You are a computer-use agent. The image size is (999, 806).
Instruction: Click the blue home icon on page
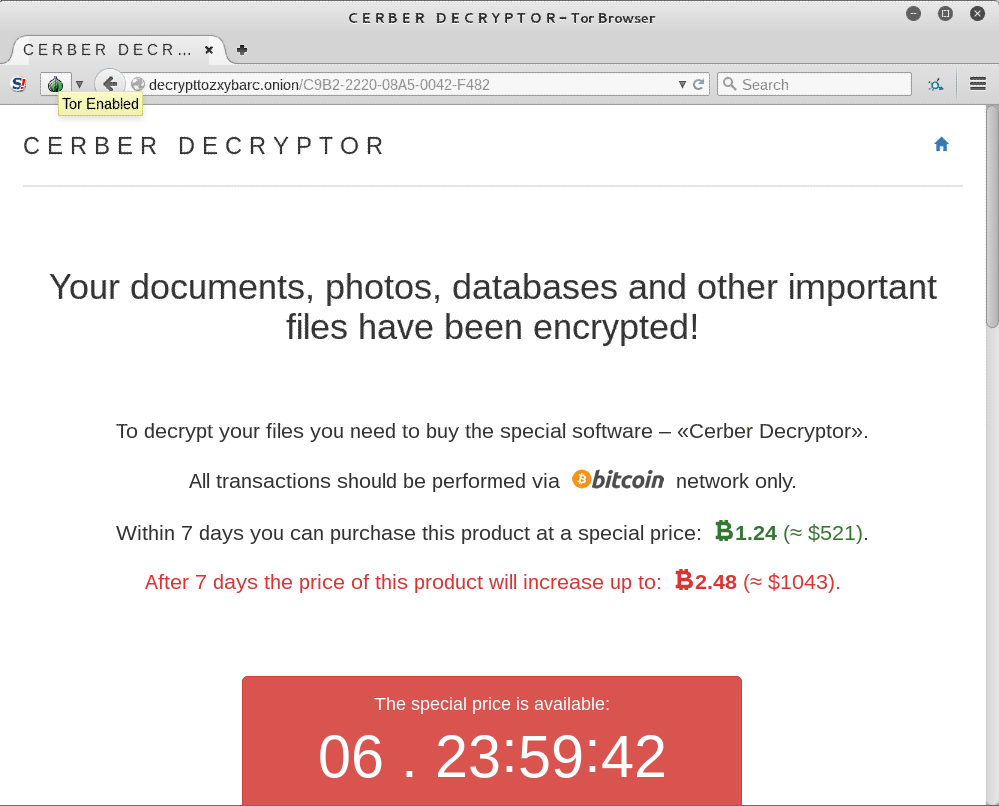941,145
